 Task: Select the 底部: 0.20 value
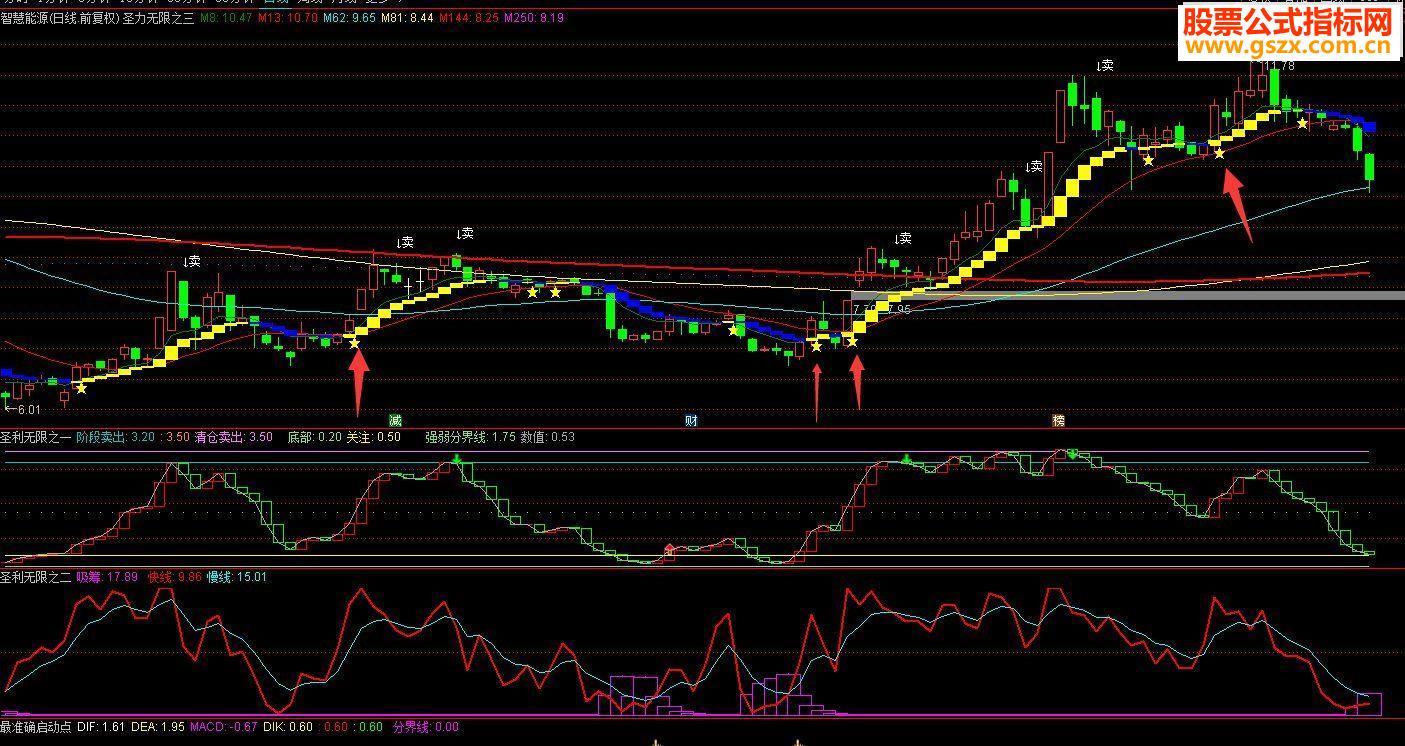point(314,436)
